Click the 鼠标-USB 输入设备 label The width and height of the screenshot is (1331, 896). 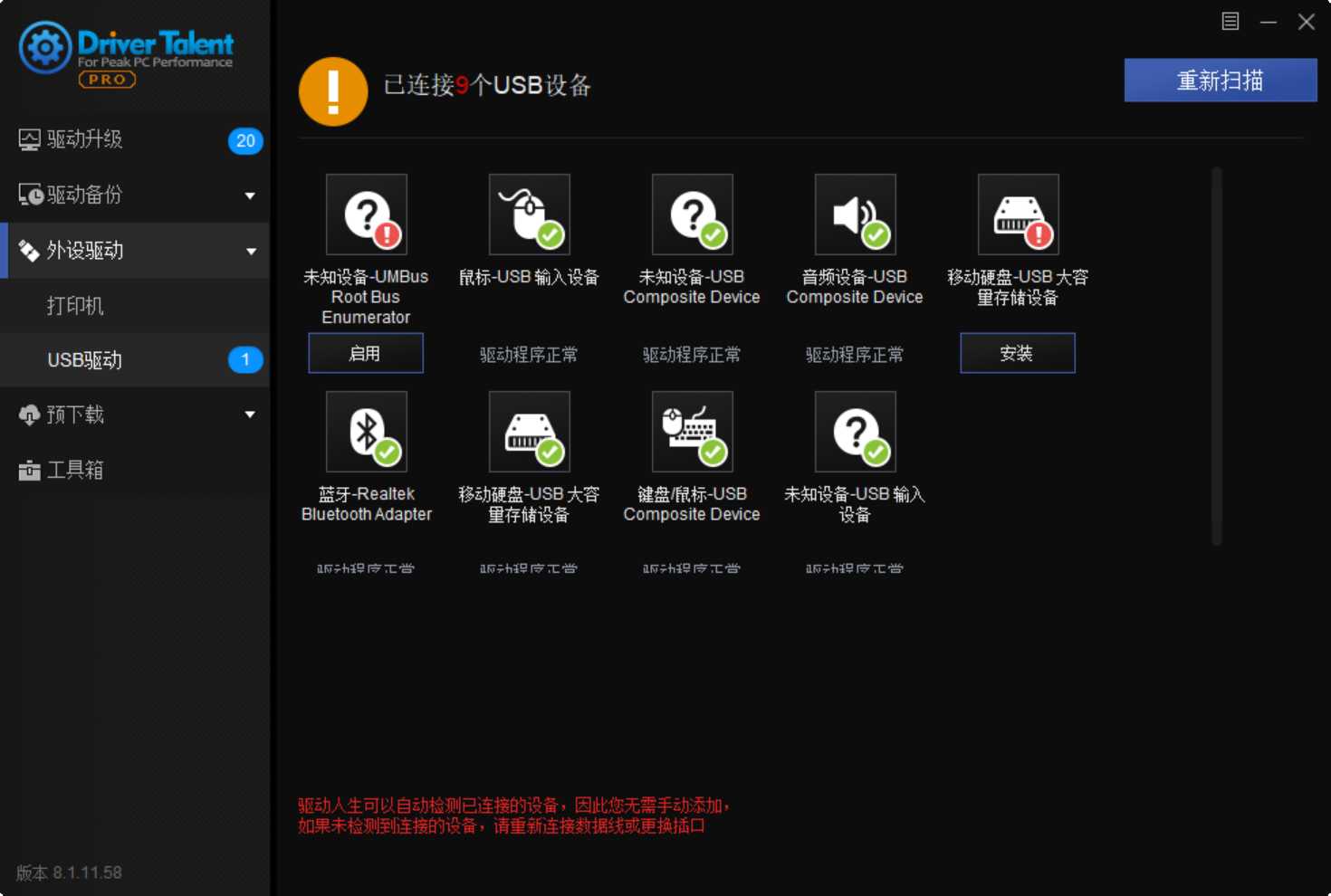(529, 277)
